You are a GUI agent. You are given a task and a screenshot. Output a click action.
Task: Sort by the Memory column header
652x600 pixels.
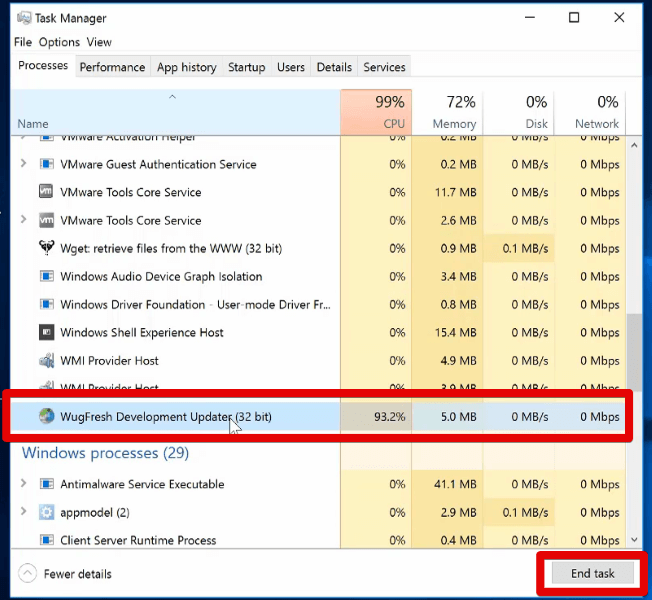[448, 112]
